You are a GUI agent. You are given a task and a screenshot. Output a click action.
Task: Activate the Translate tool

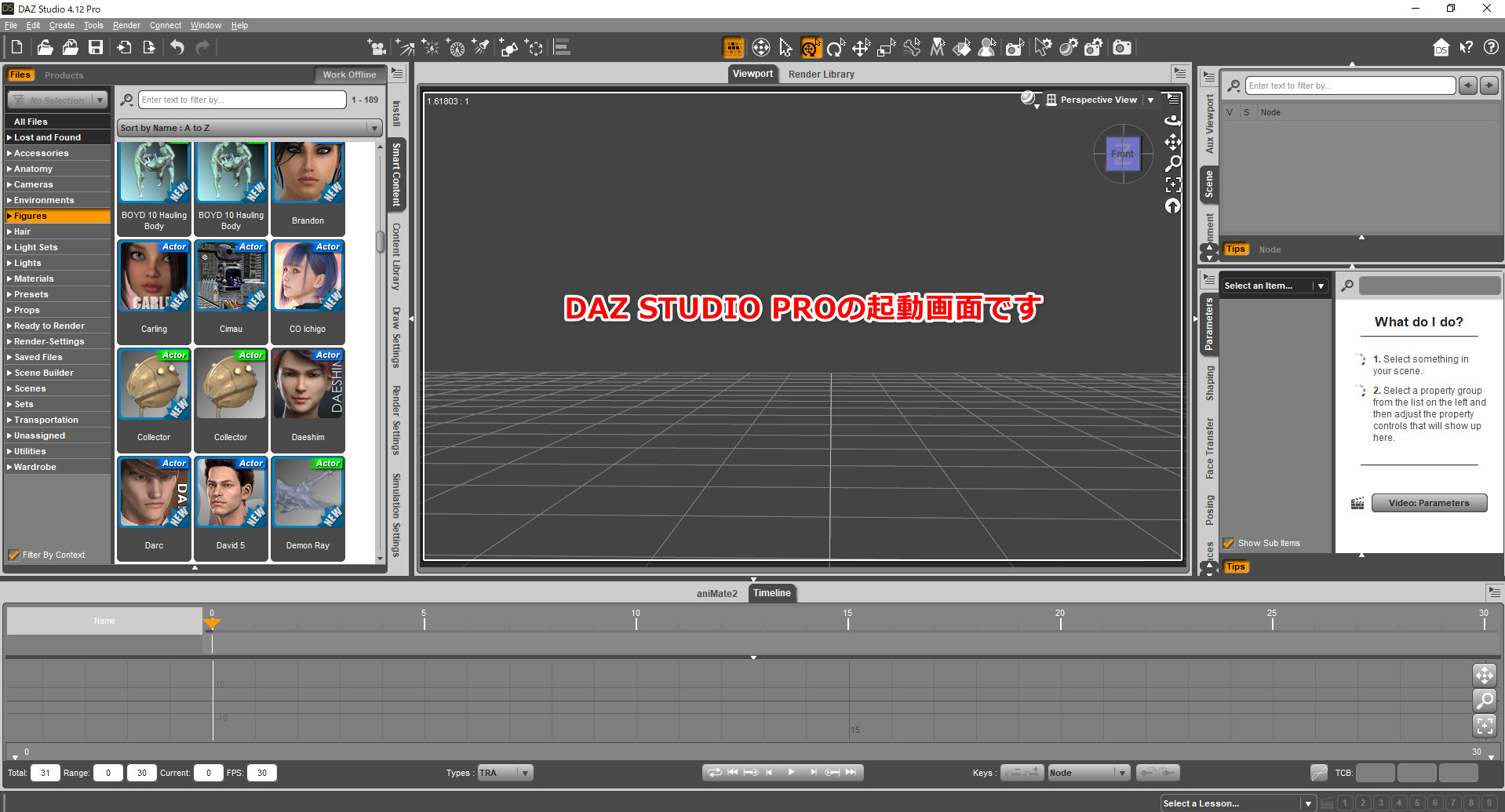(861, 47)
